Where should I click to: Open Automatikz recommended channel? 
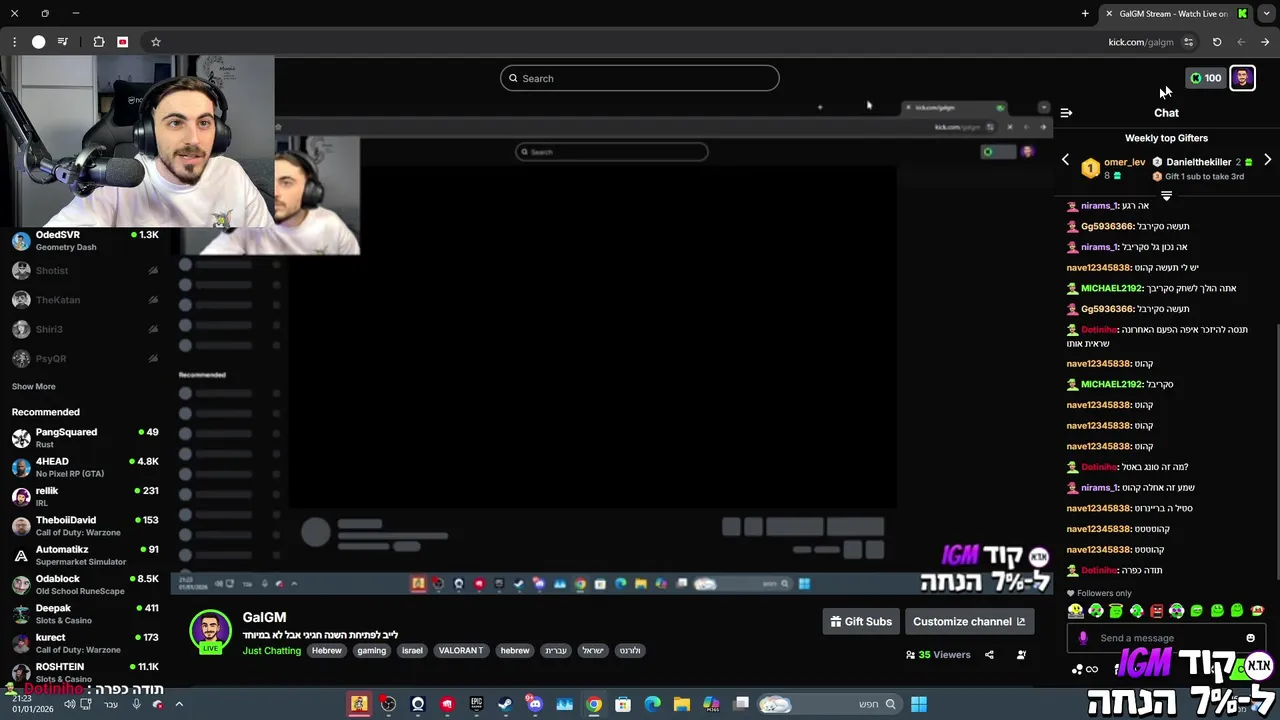pos(85,555)
